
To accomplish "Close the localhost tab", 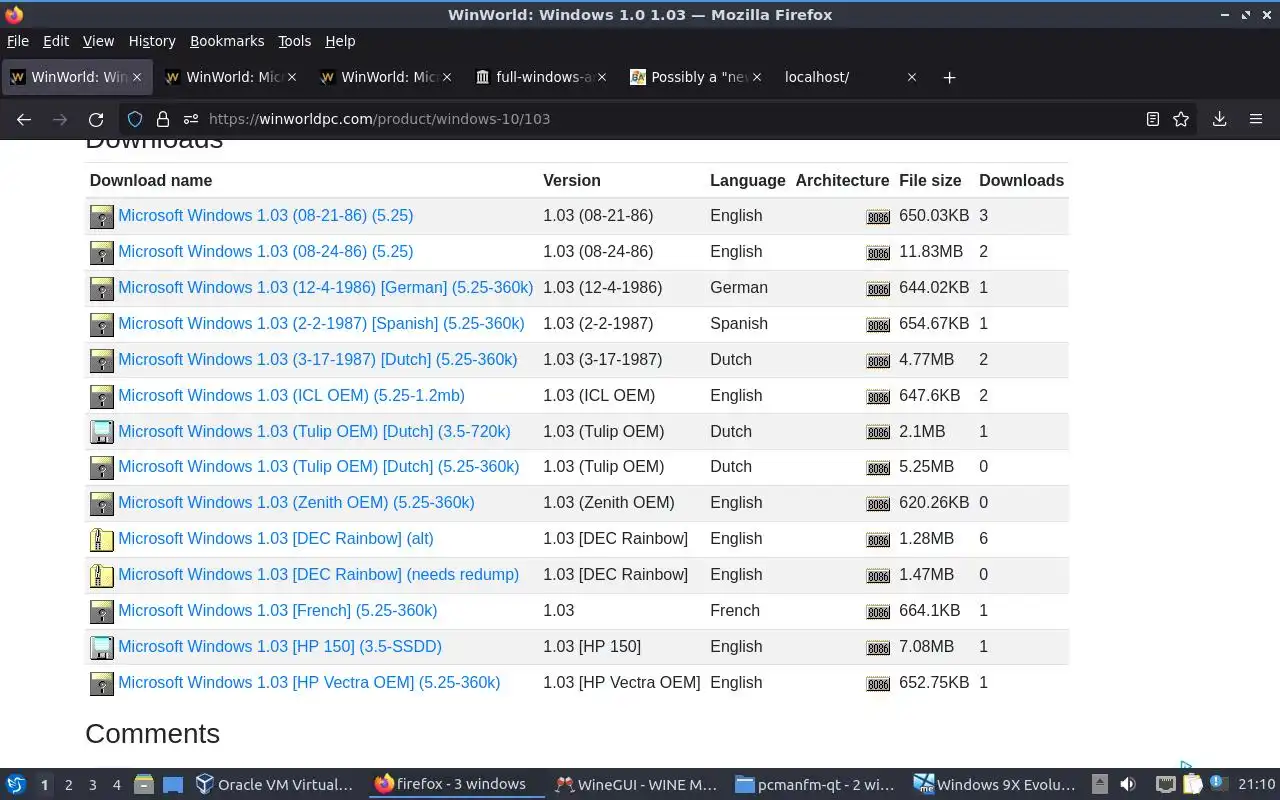I will click(x=911, y=77).
